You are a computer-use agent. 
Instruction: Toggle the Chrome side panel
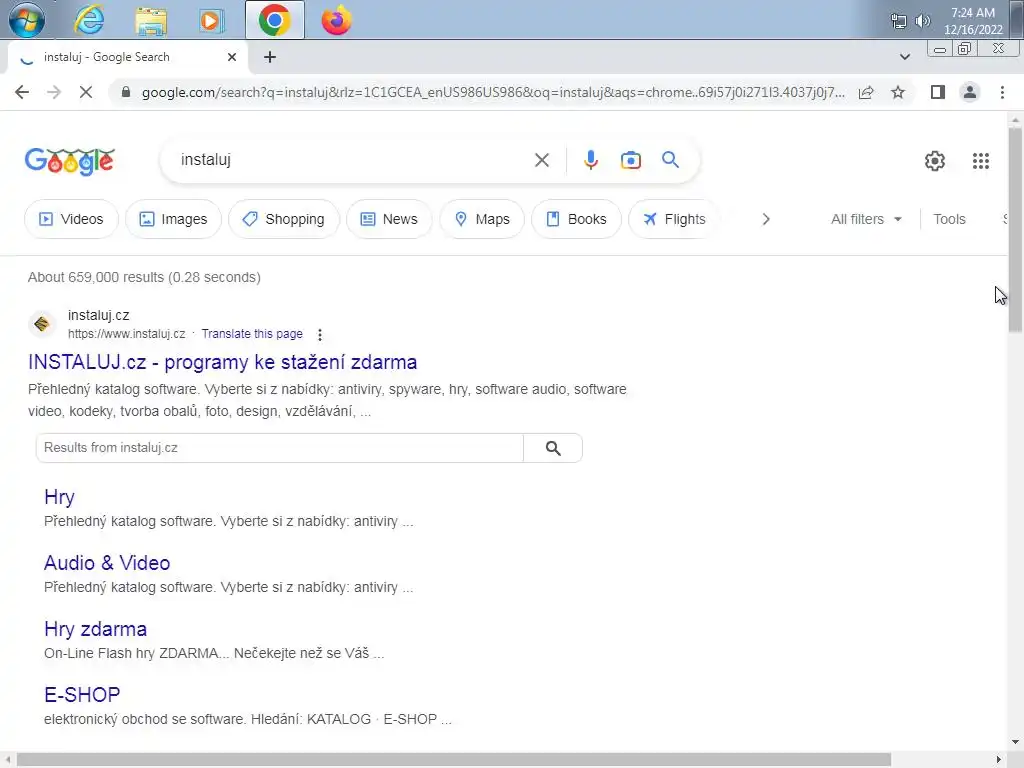click(938, 92)
